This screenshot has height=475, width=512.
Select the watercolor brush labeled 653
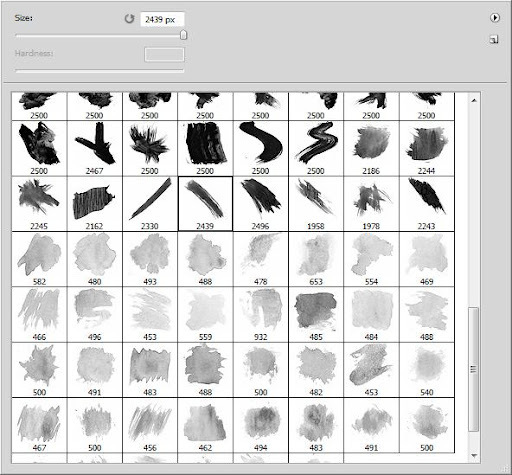click(x=316, y=259)
